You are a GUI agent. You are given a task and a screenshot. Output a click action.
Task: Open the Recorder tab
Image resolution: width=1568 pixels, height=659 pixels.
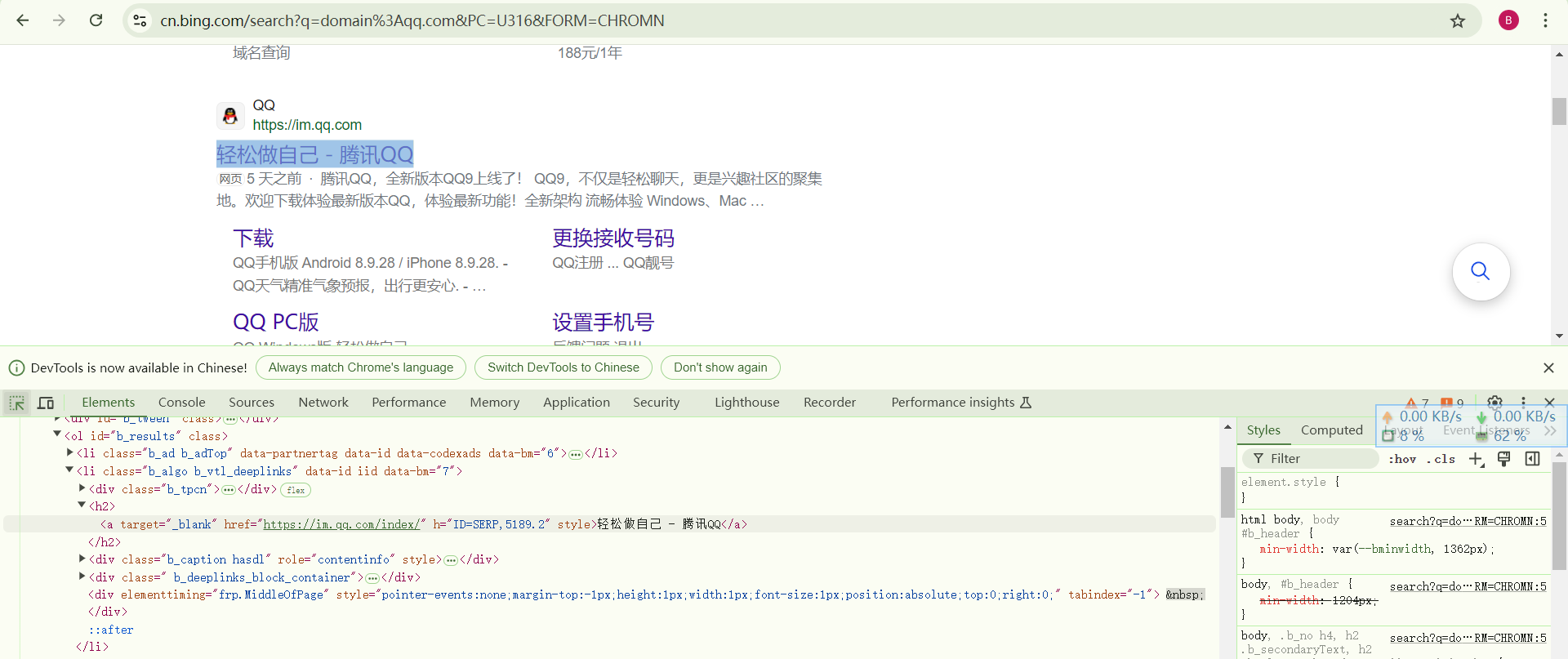[x=830, y=402]
